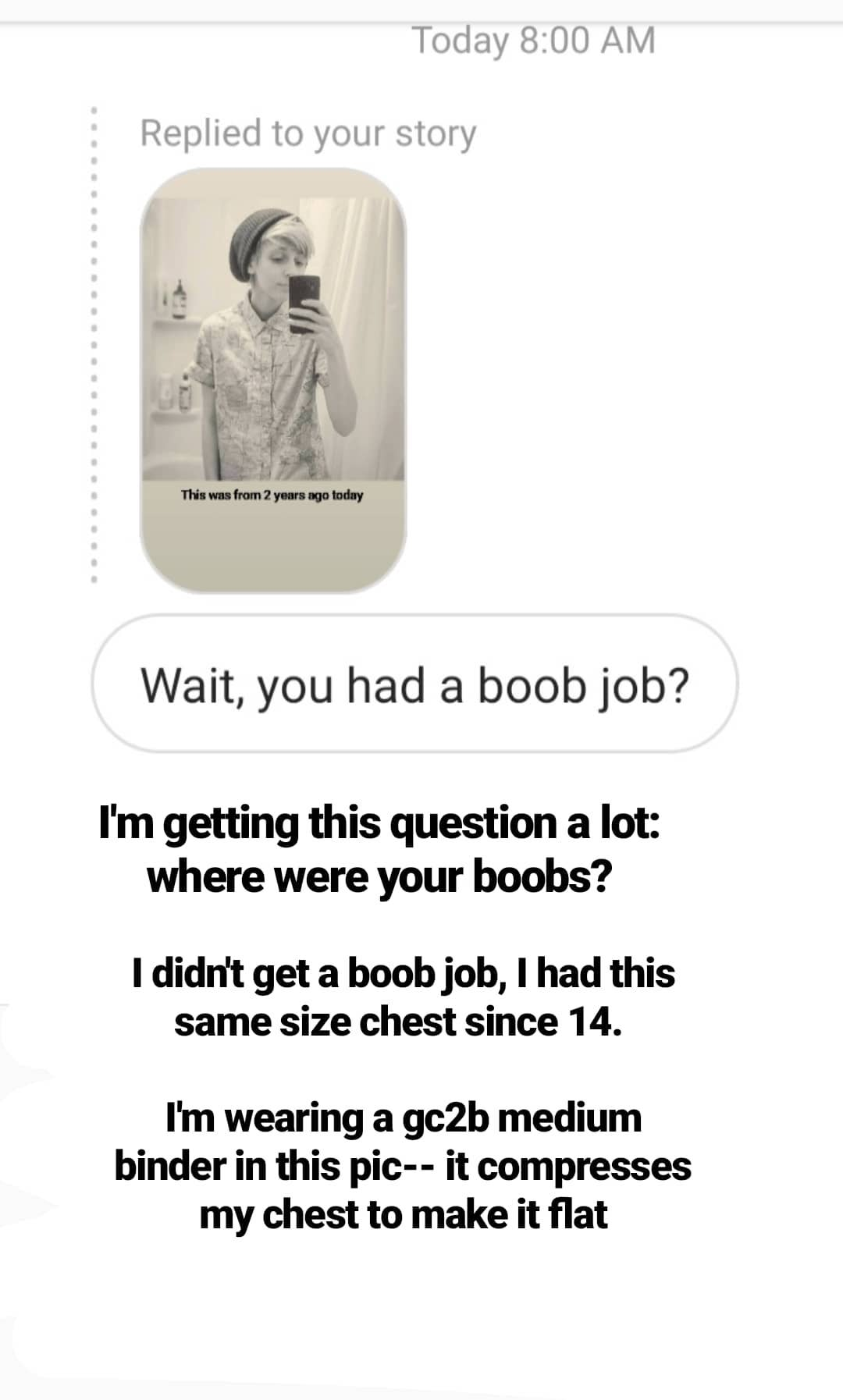
Task: Tap the "Replied to your story" label
Action: click(308, 133)
